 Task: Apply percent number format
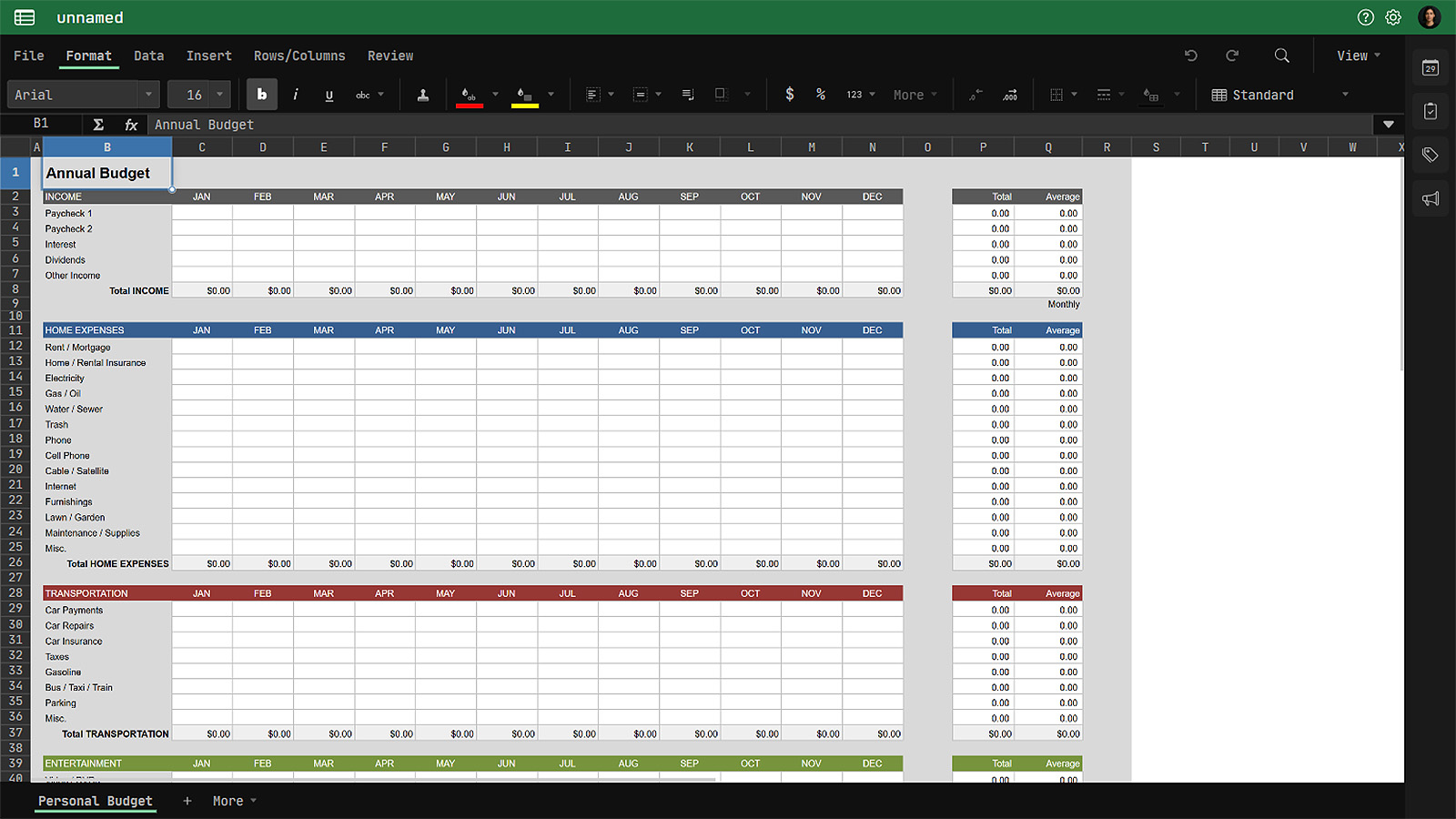[x=821, y=95]
